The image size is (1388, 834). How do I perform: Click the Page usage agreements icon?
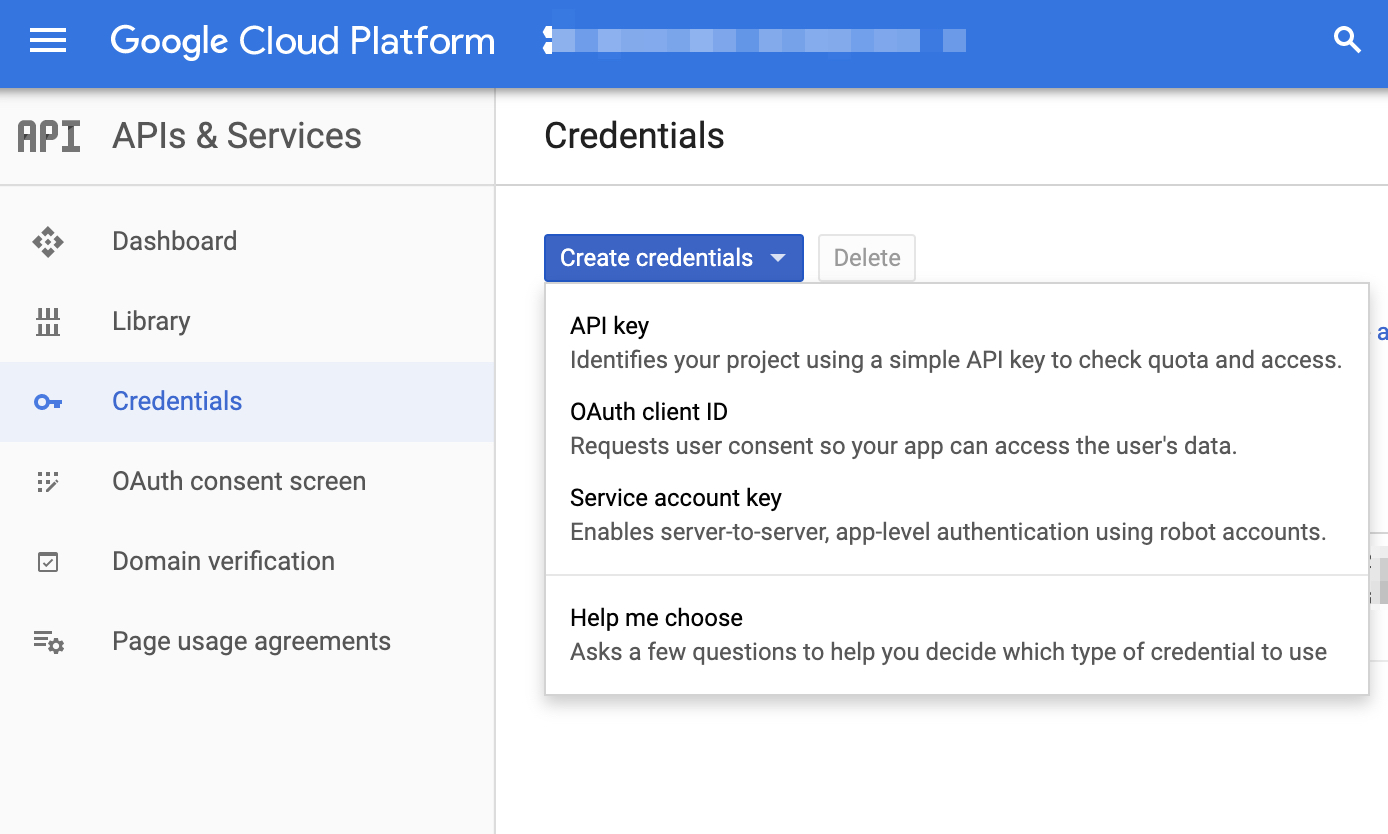tap(48, 642)
